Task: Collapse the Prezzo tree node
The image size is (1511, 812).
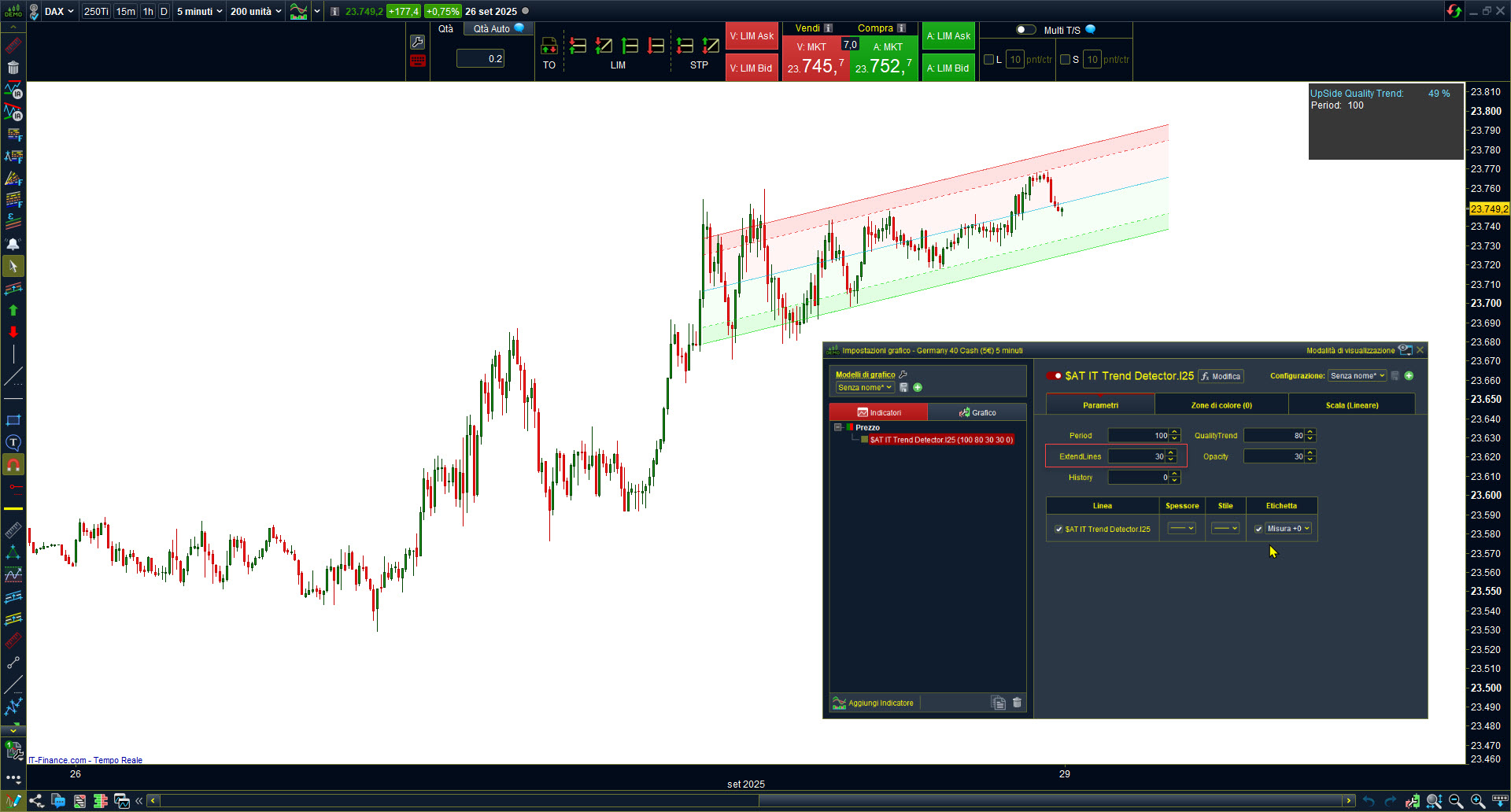Action: 838,427
